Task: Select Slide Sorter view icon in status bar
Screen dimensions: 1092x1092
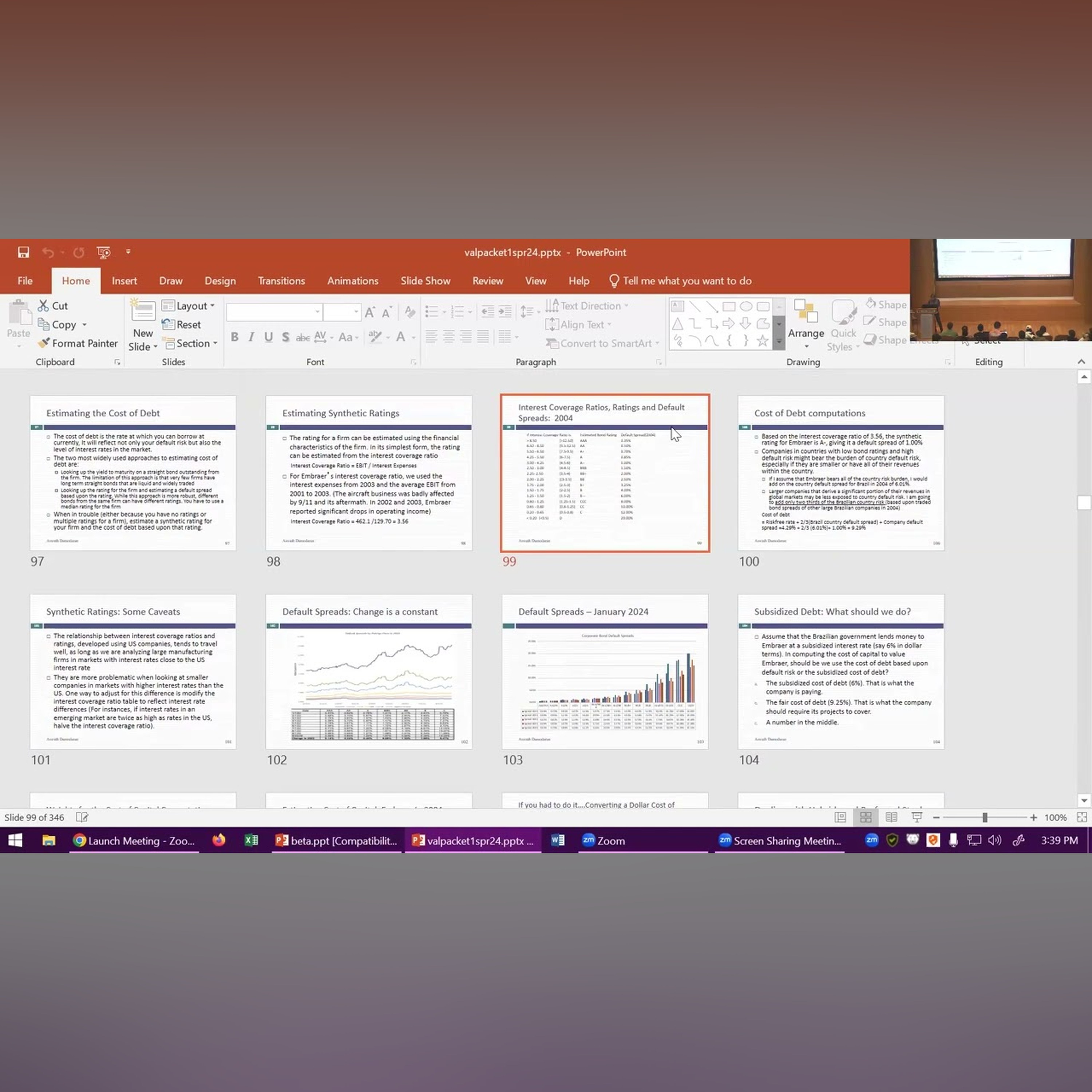Action: point(866,817)
